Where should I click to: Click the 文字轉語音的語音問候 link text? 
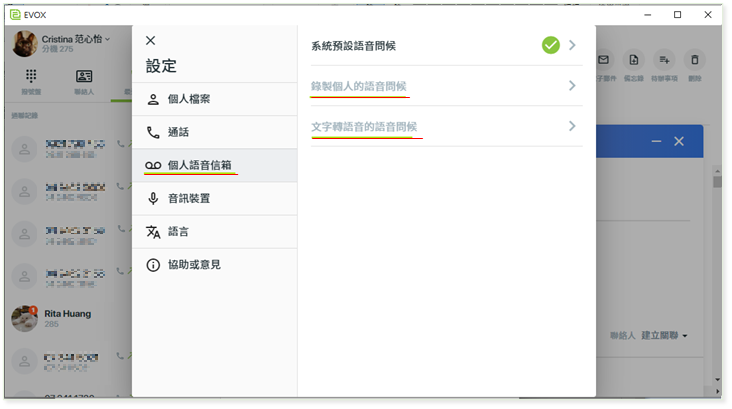[364, 127]
